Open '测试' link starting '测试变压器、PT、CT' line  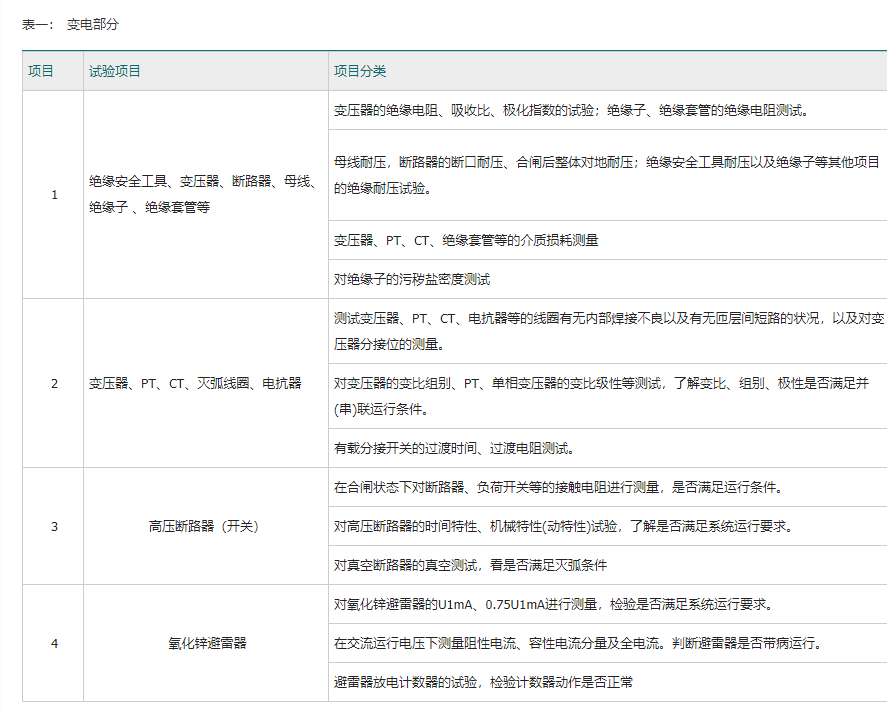click(x=347, y=318)
